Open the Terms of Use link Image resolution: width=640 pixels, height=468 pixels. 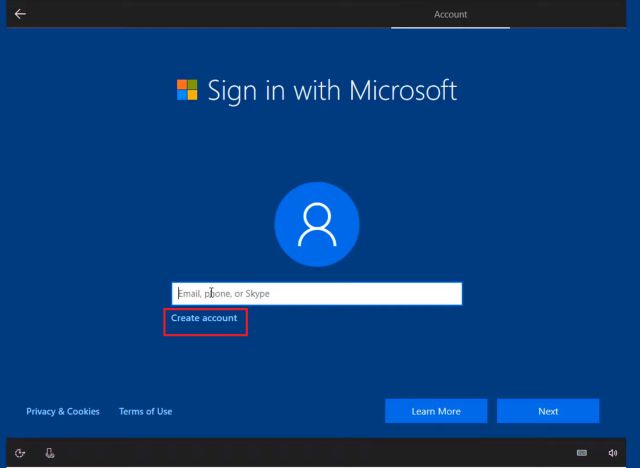[x=145, y=411]
